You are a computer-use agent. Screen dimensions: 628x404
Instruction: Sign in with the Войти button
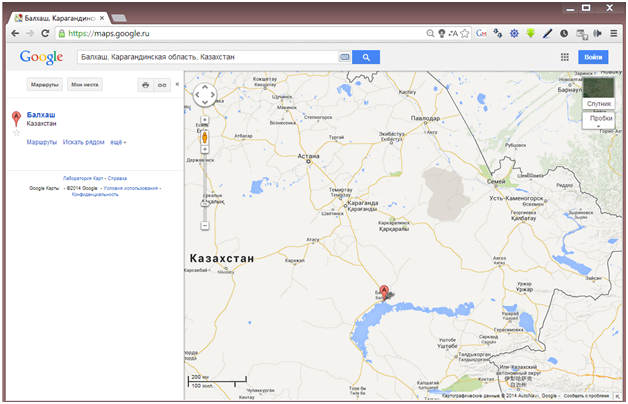[593, 57]
